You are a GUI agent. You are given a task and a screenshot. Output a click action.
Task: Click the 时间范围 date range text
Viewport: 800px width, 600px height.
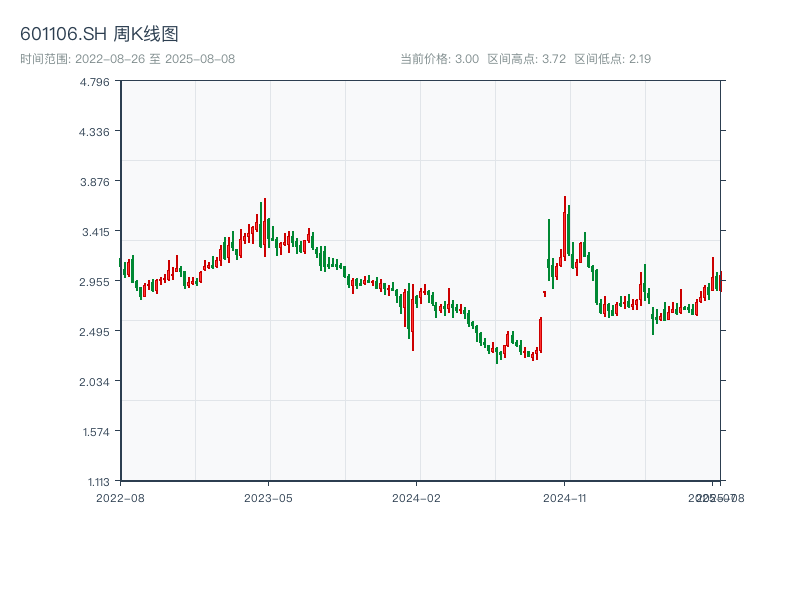pyautogui.click(x=127, y=59)
